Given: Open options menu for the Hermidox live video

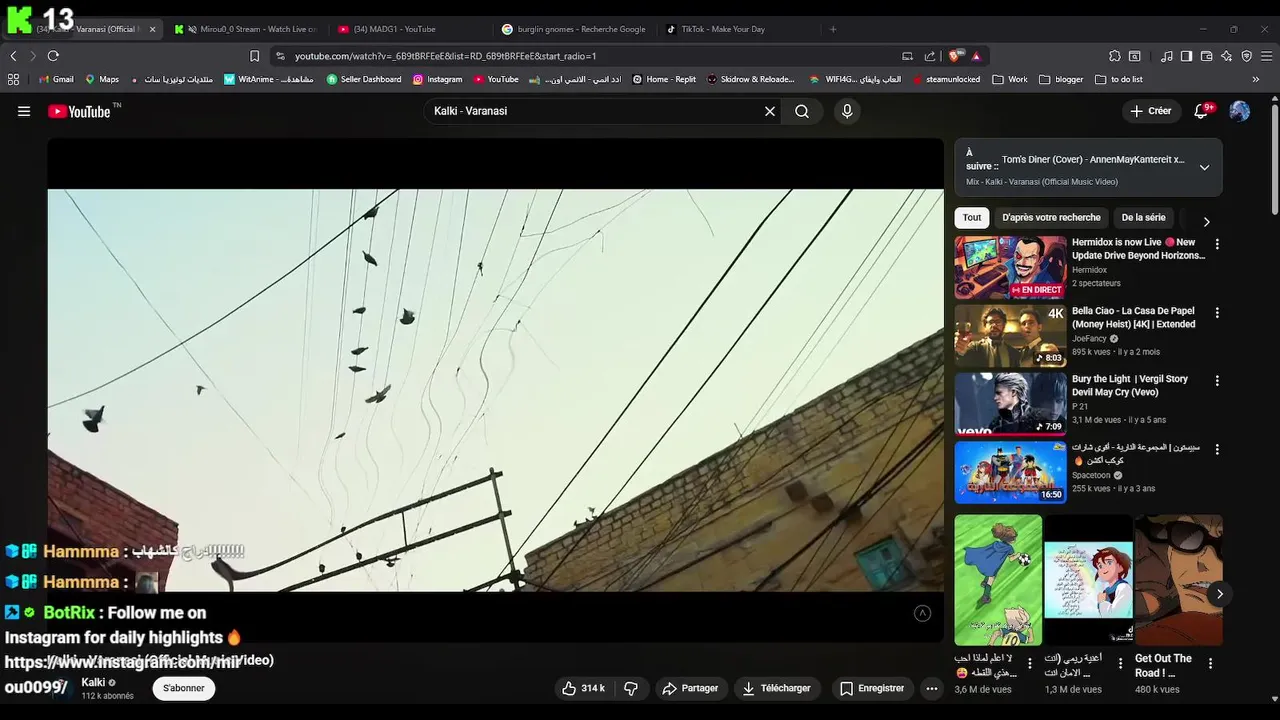Looking at the screenshot, I should pos(1217,244).
